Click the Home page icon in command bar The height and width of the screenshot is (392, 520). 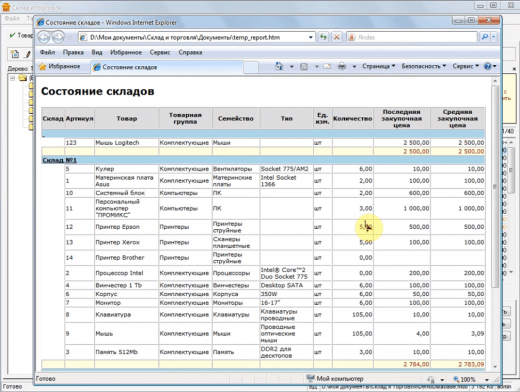[x=279, y=66]
